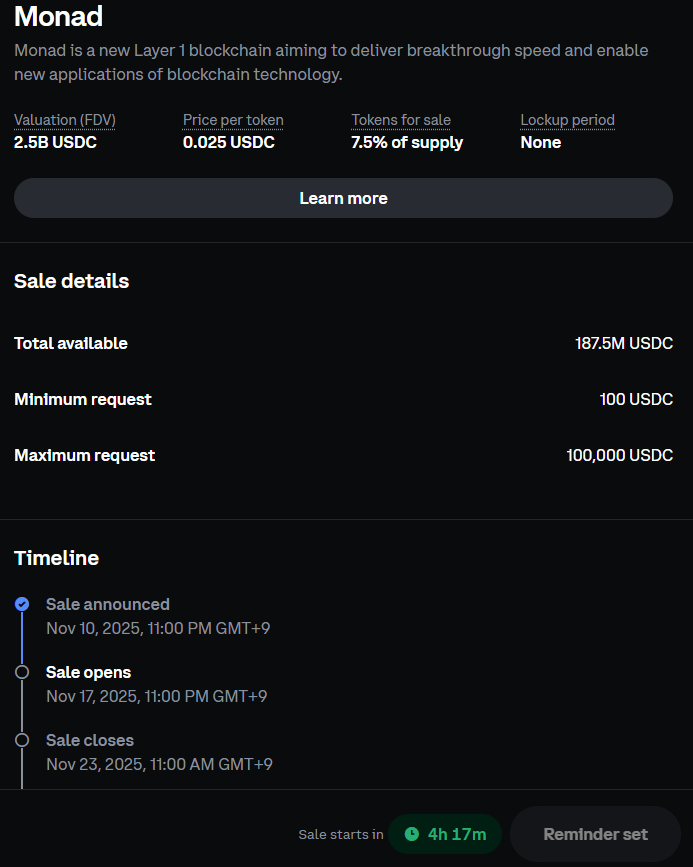Click the 7.5% of supply value
Image resolution: width=693 pixels, height=867 pixels.
(x=407, y=142)
